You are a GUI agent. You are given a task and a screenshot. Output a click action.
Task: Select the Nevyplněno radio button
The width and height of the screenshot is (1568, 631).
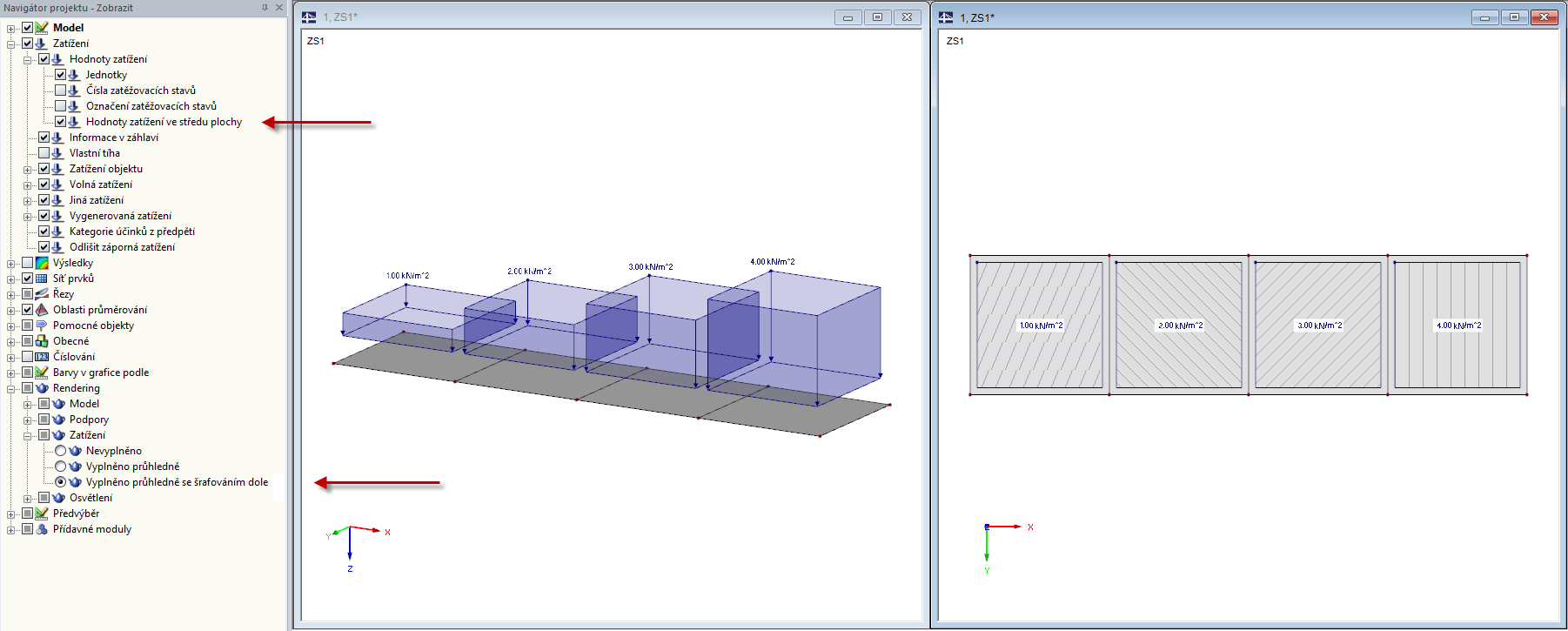pos(60,451)
